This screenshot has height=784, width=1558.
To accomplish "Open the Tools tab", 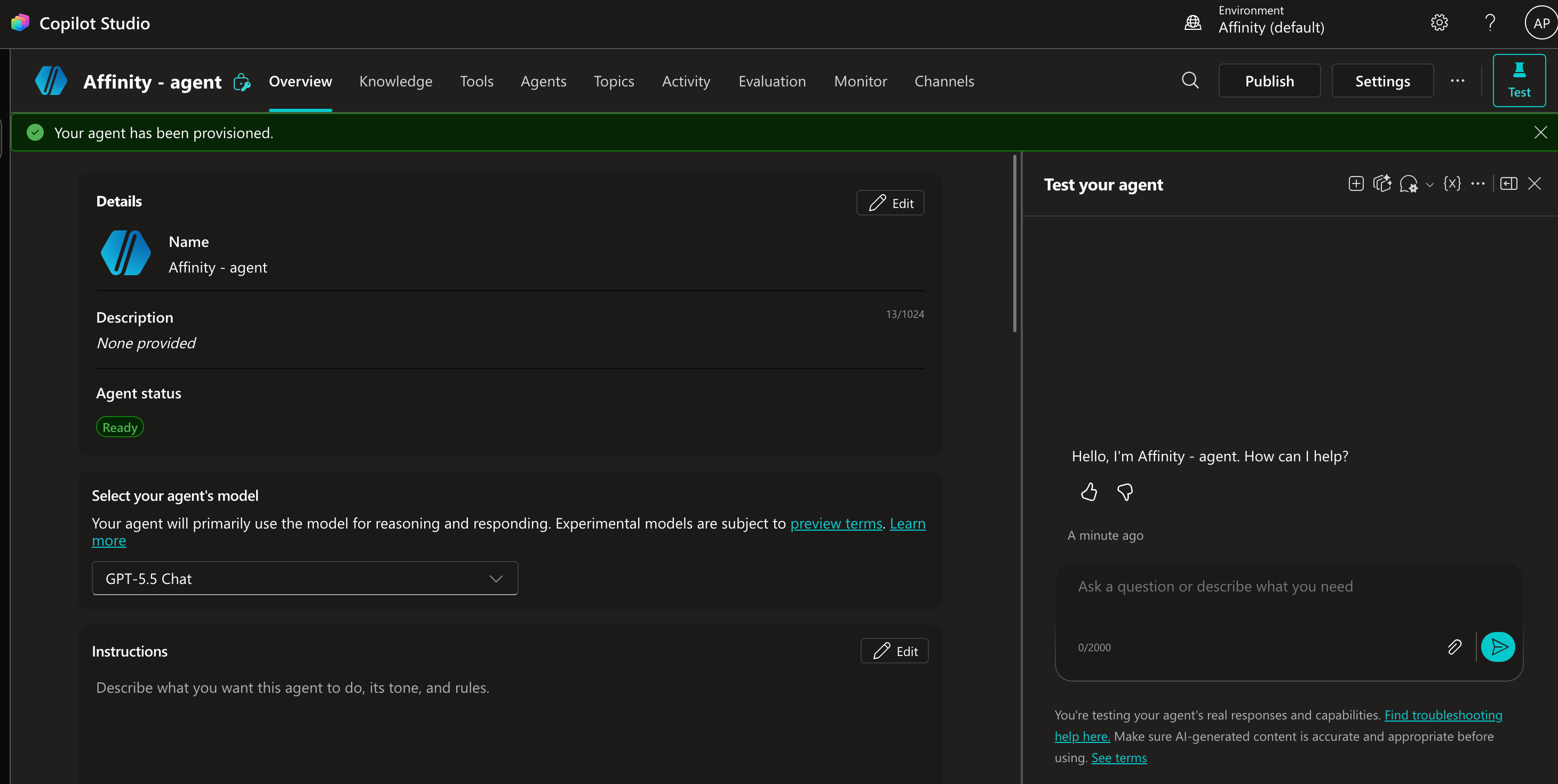I will tap(476, 81).
